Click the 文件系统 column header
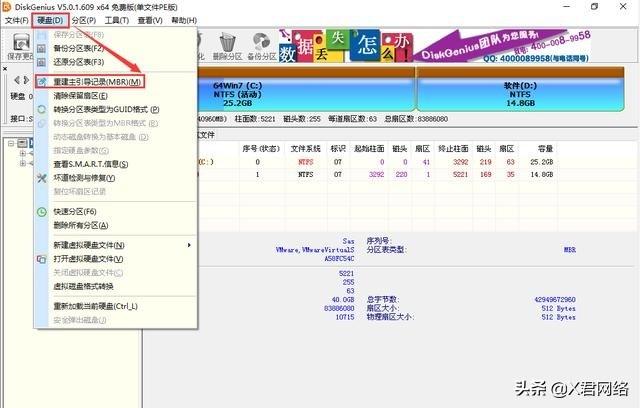The image size is (640, 408). point(305,149)
